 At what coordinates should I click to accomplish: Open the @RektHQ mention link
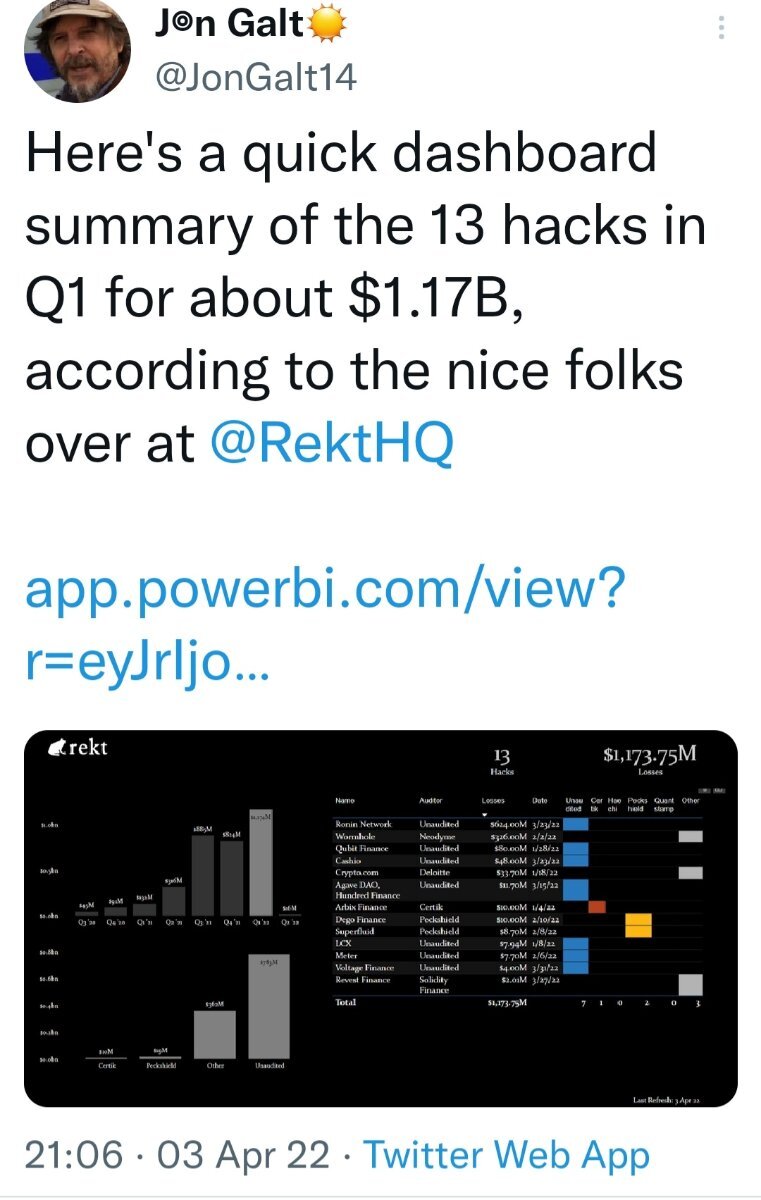[x=333, y=443]
